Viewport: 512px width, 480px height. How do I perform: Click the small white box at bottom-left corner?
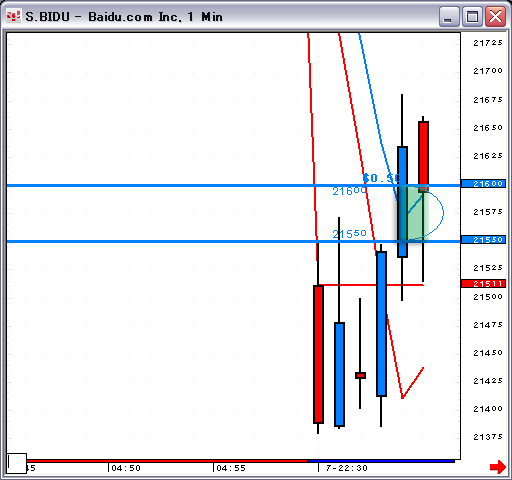[x=17, y=463]
